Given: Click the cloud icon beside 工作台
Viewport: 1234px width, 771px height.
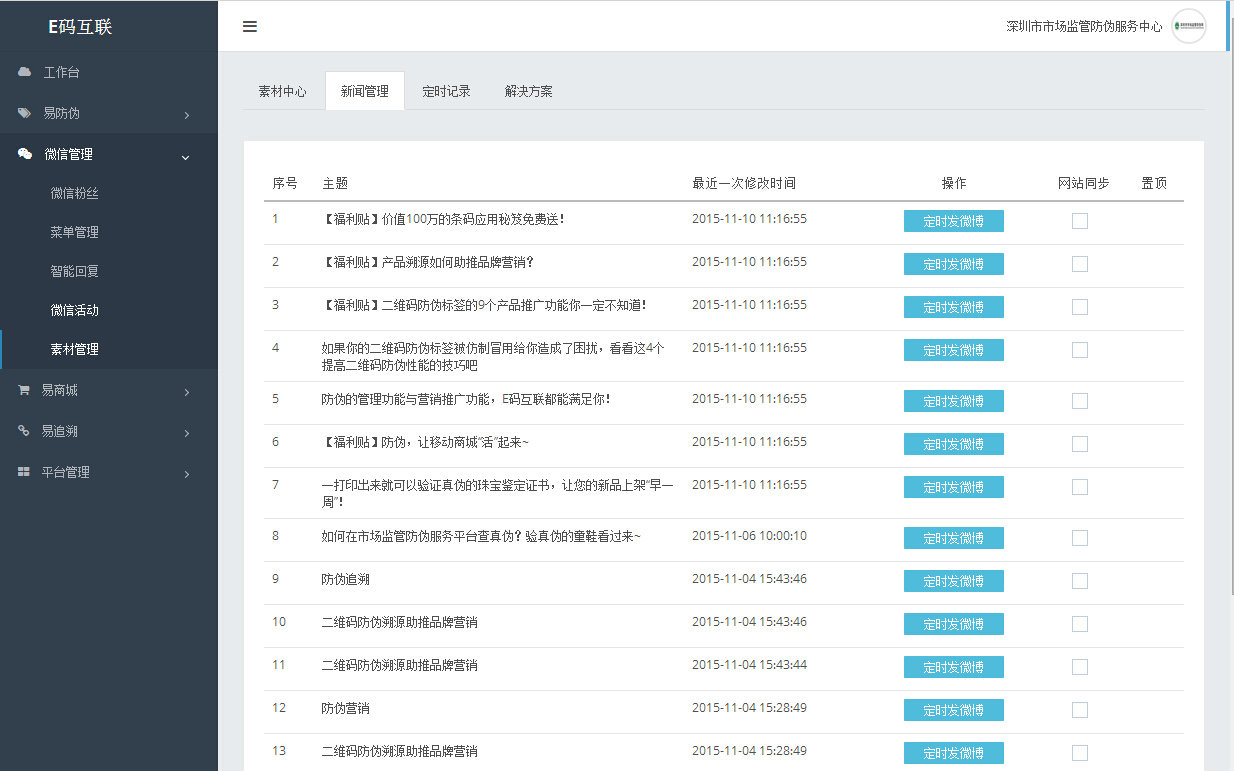Looking at the screenshot, I should click(x=24, y=72).
